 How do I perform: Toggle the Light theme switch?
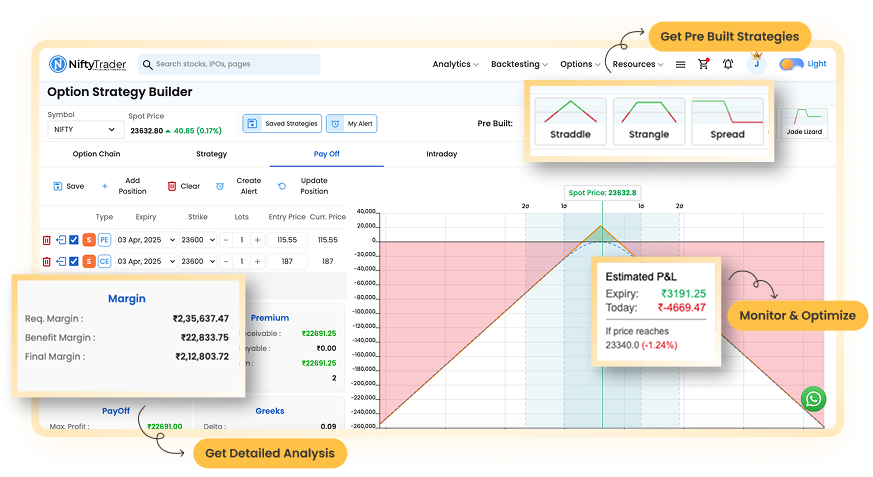click(792, 64)
